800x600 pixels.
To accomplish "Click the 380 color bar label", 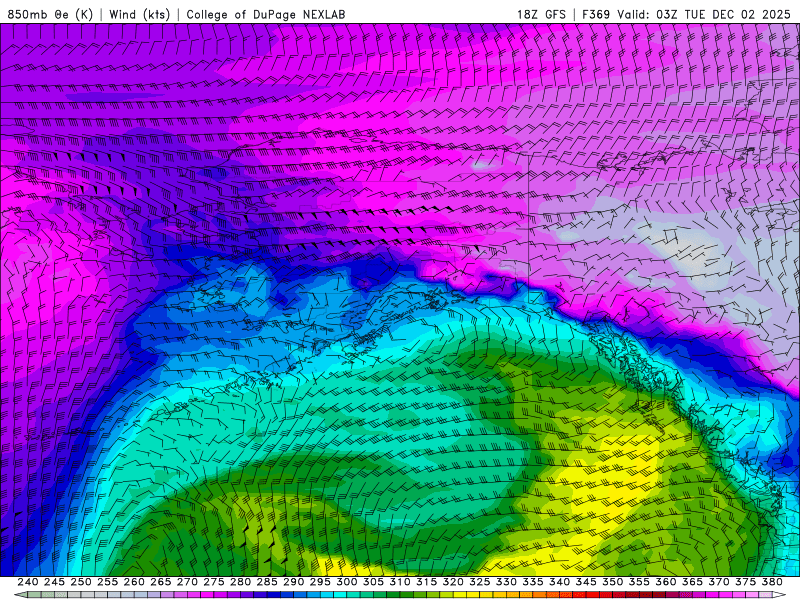I will (772, 582).
